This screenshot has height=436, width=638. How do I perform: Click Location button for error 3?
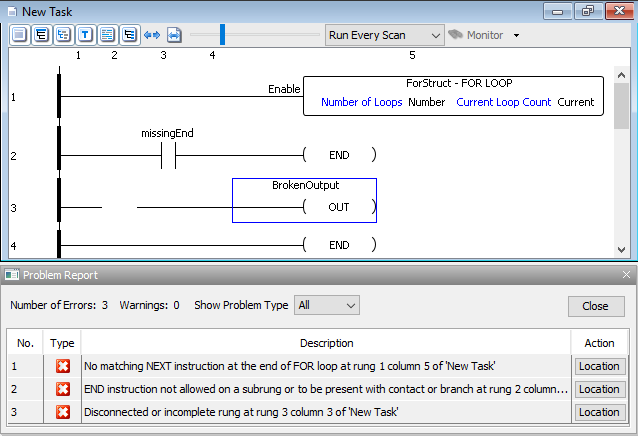(600, 412)
